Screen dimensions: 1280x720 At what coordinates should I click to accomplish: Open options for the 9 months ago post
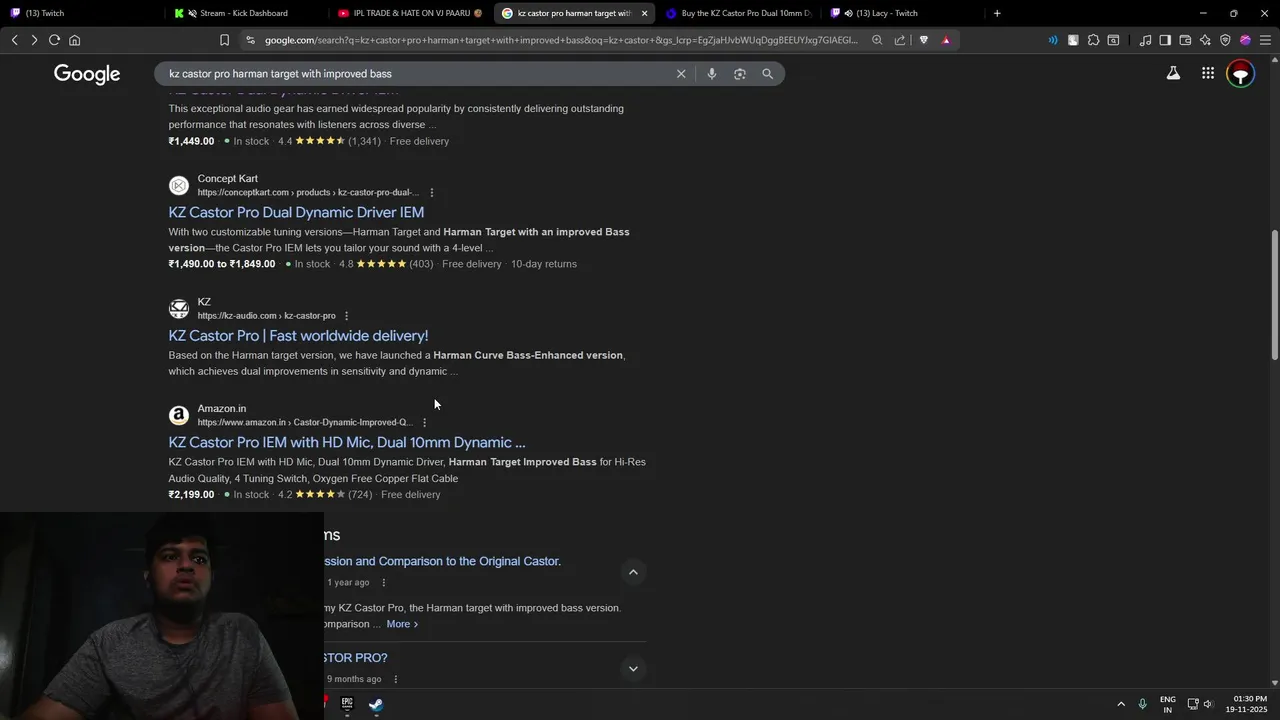point(395,679)
